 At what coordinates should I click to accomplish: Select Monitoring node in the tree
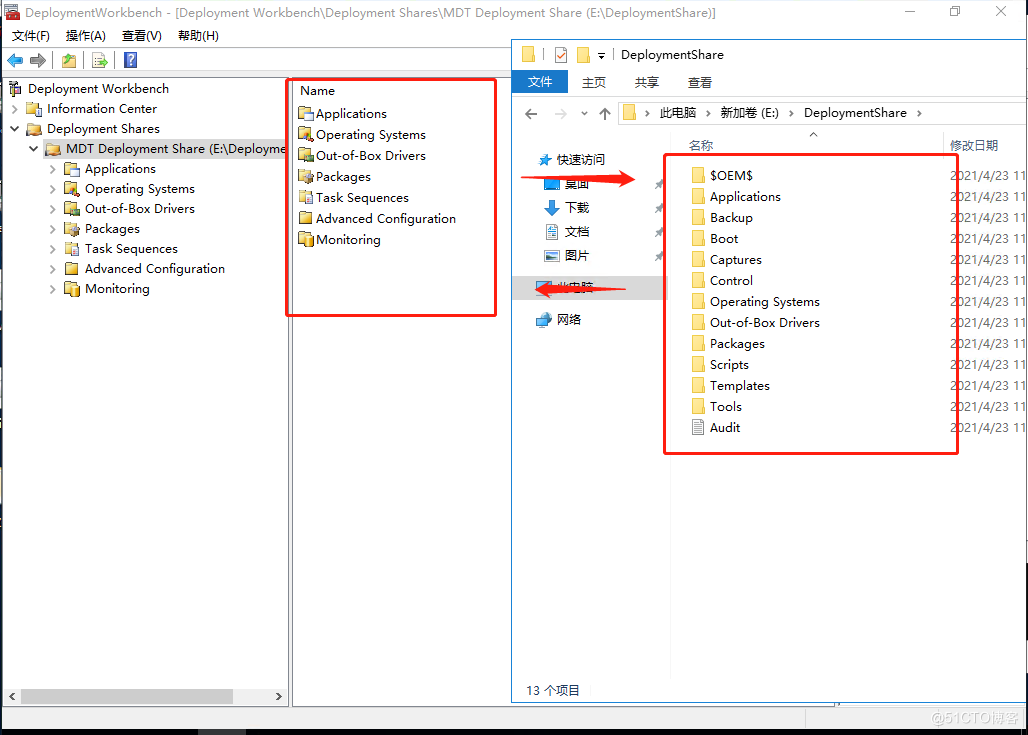117,289
